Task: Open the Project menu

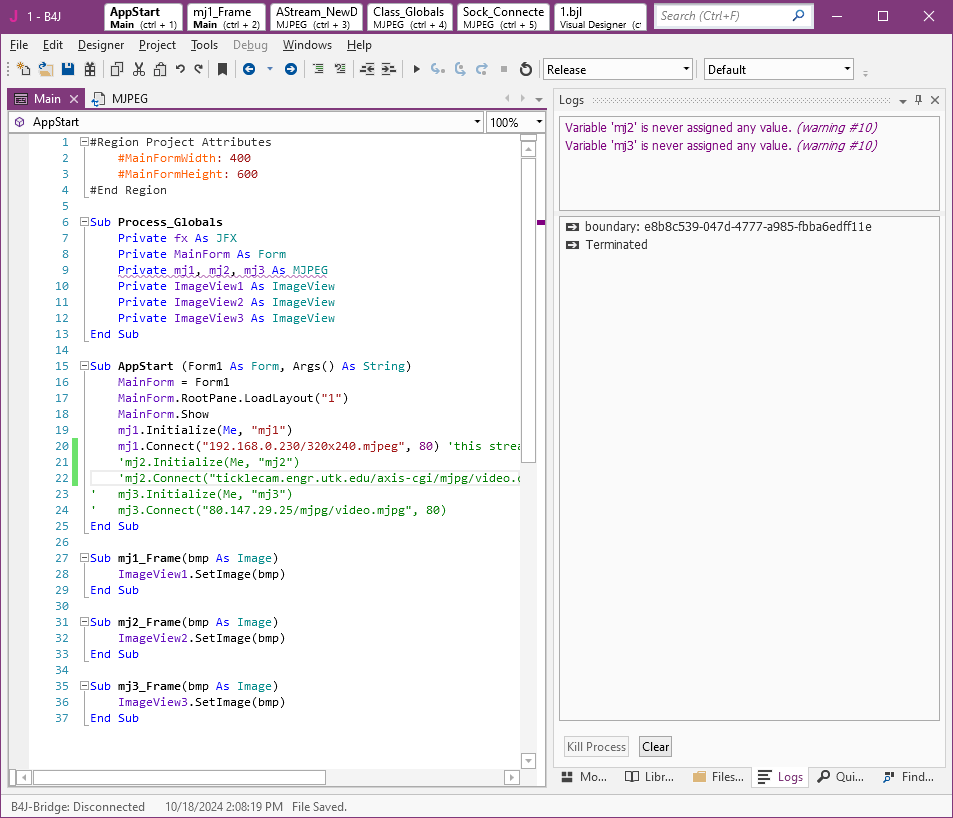Action: [157, 45]
